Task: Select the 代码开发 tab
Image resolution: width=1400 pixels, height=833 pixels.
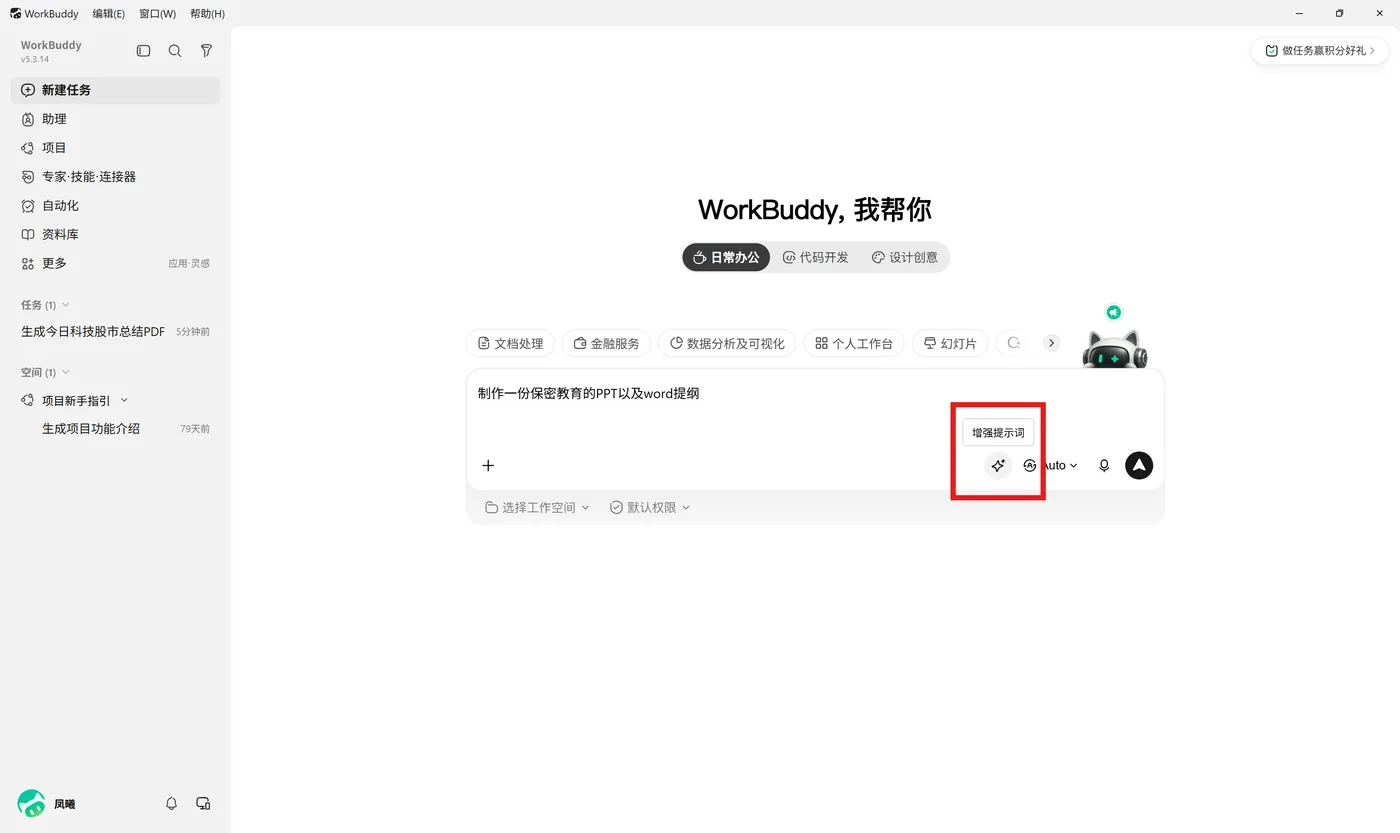Action: [x=816, y=257]
